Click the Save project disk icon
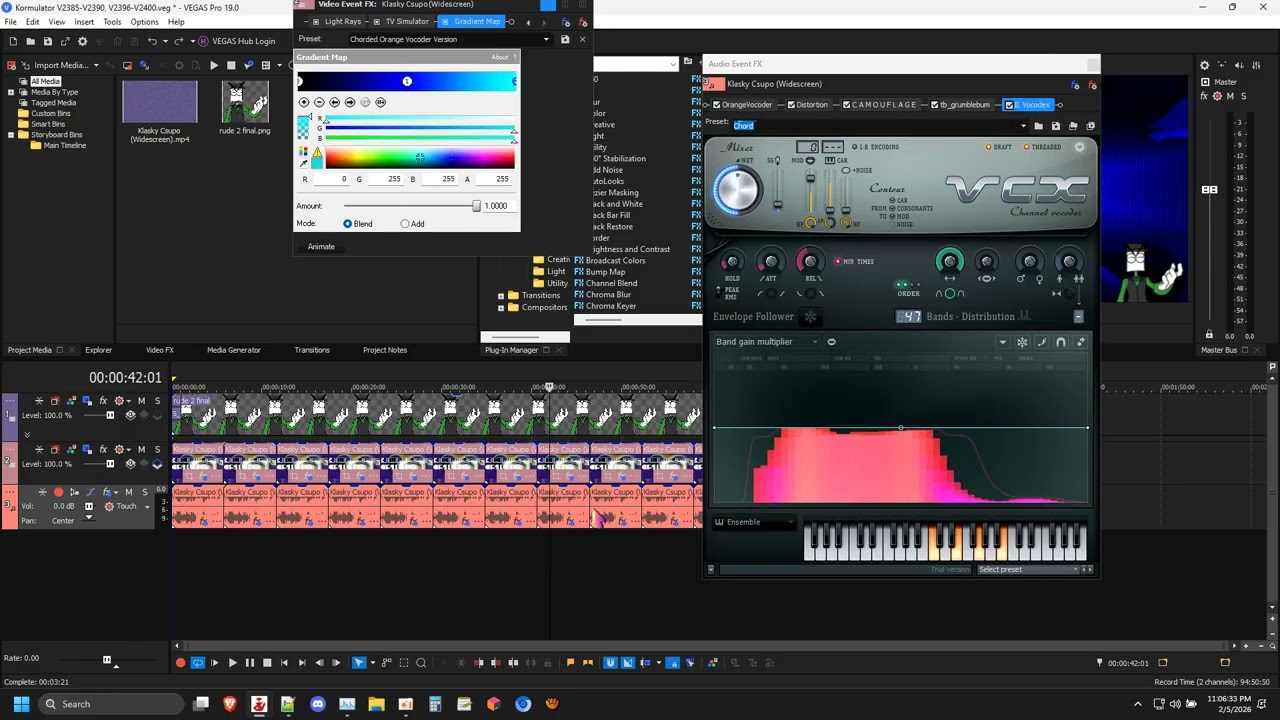1280x720 pixels. (48, 41)
